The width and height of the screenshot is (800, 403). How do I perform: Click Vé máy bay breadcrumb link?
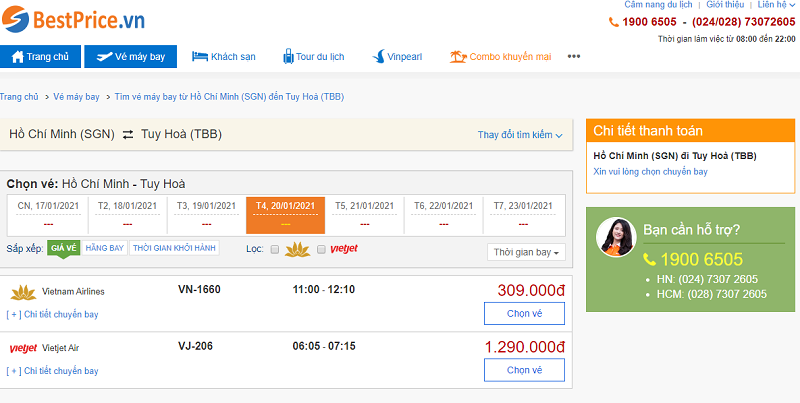click(77, 97)
